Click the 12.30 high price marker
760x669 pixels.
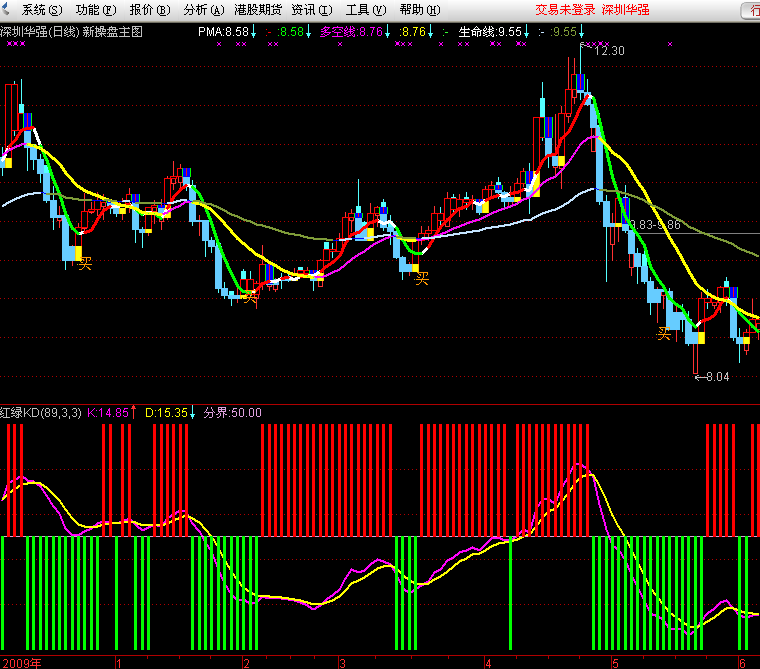point(609,51)
